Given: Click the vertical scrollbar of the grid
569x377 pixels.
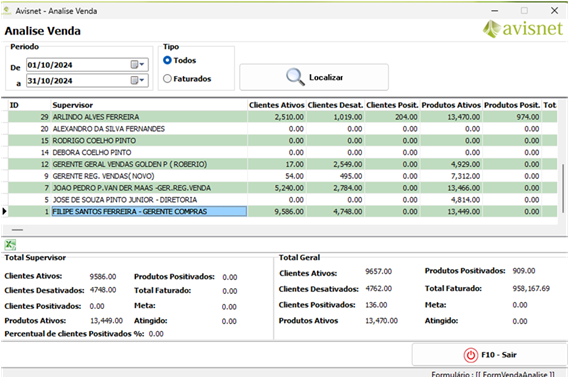Looking at the screenshot, I should click(x=563, y=189).
